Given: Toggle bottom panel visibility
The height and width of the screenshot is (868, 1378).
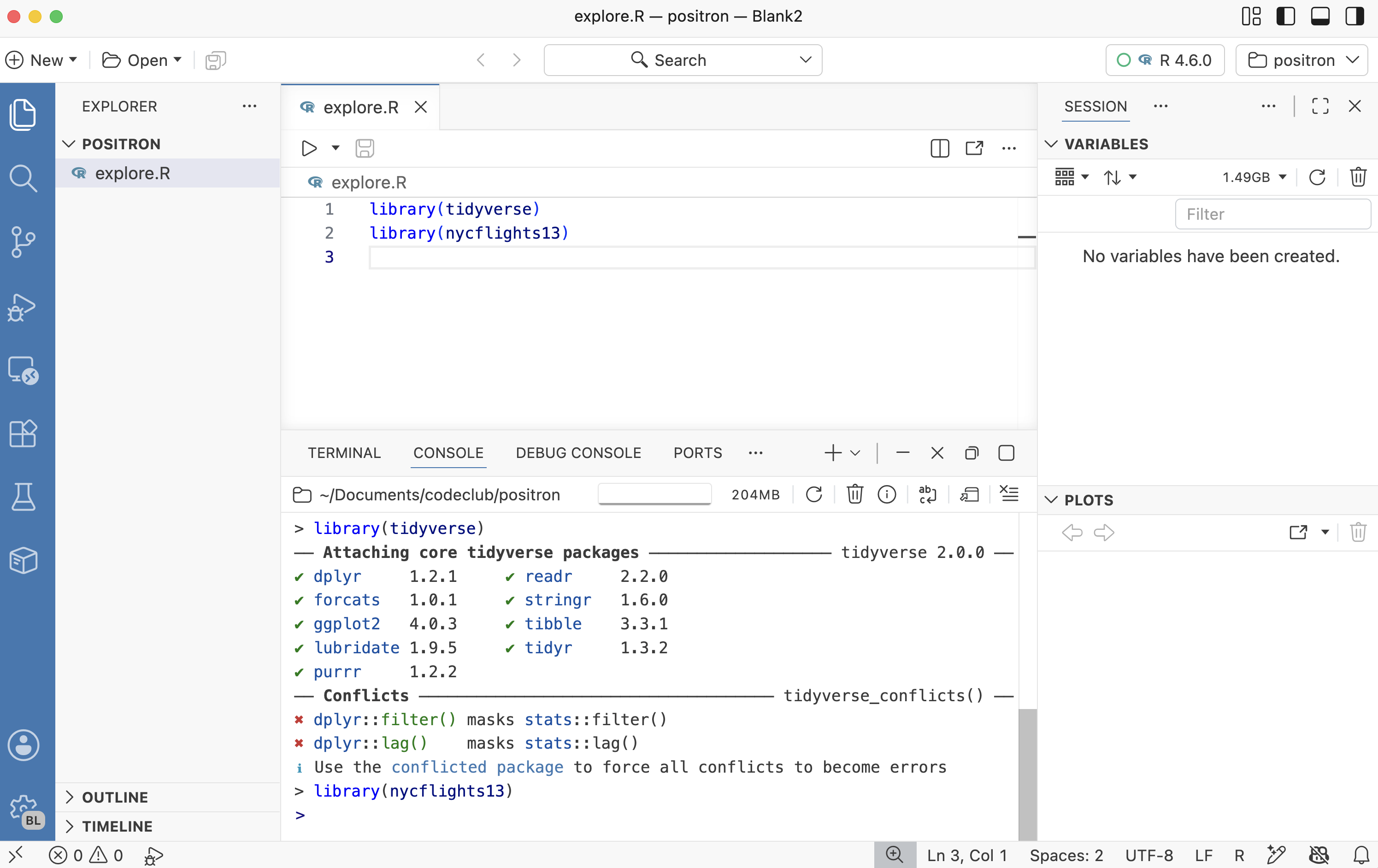Looking at the screenshot, I should tap(1320, 16).
